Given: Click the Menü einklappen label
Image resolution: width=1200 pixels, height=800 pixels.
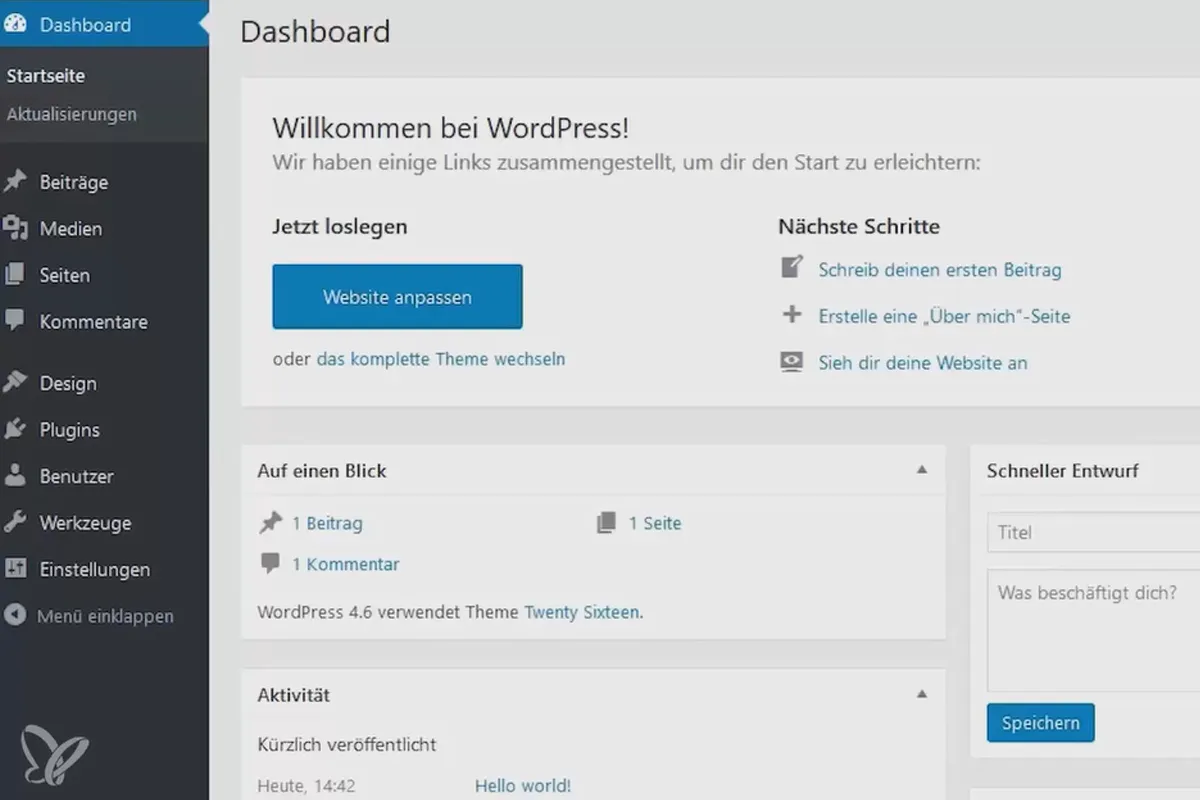Looking at the screenshot, I should tap(105, 616).
